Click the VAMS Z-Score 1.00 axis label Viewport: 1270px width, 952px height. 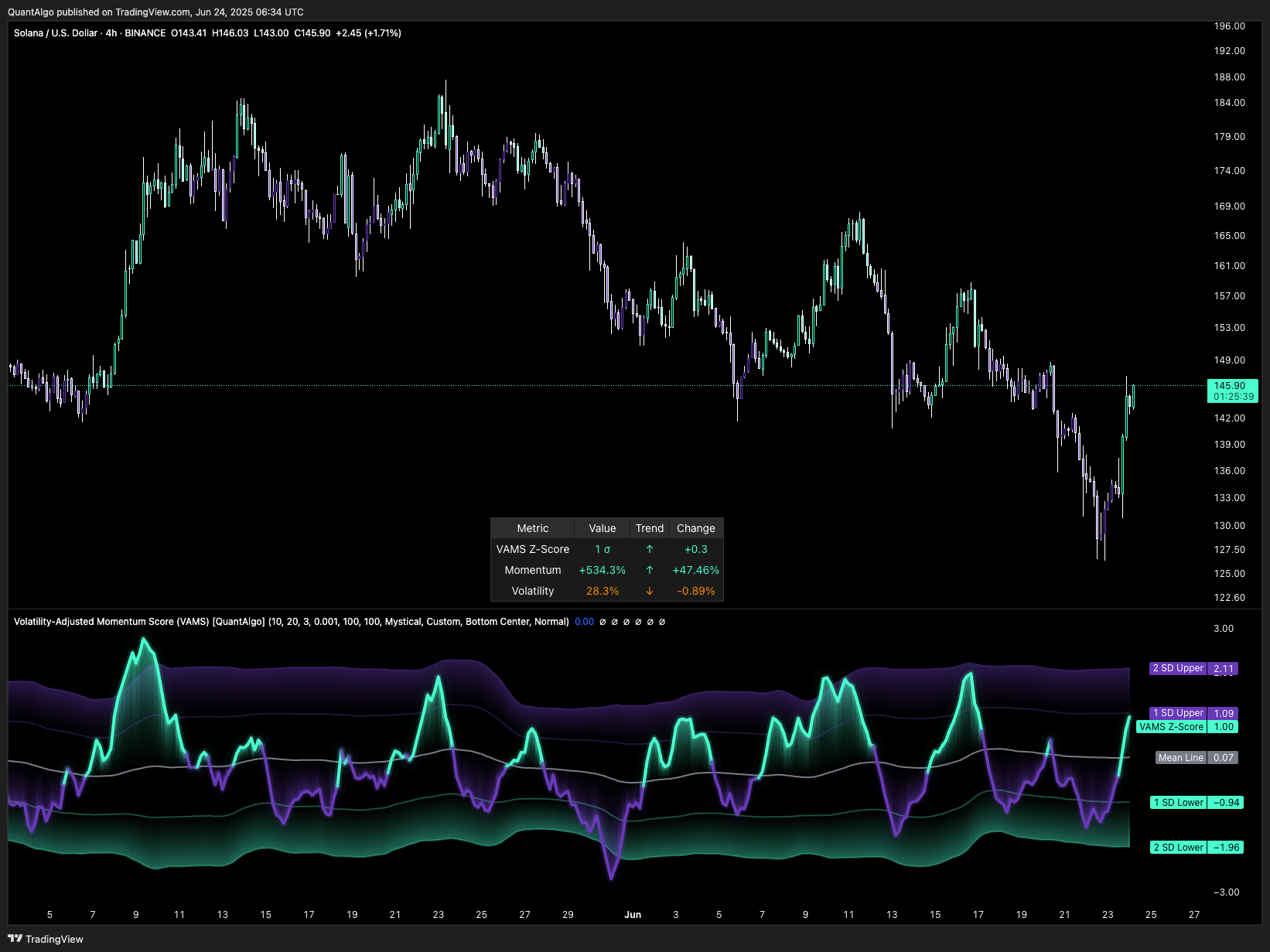[1187, 727]
